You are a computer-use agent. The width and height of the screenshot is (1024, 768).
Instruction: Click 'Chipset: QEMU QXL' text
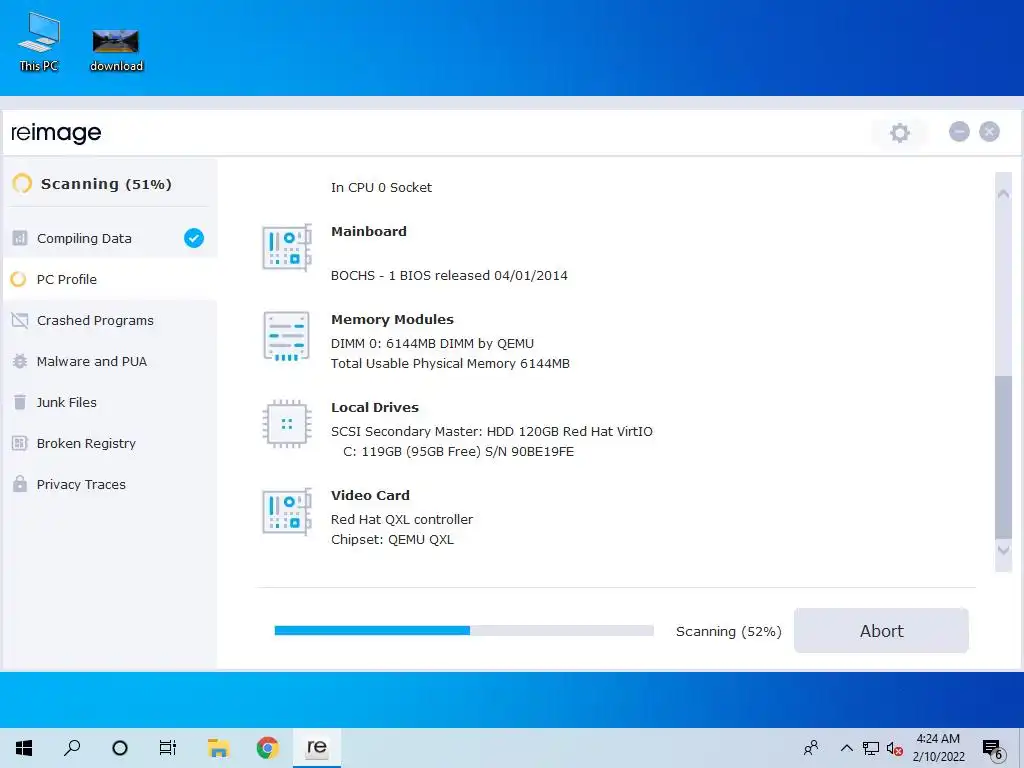pyautogui.click(x=392, y=540)
